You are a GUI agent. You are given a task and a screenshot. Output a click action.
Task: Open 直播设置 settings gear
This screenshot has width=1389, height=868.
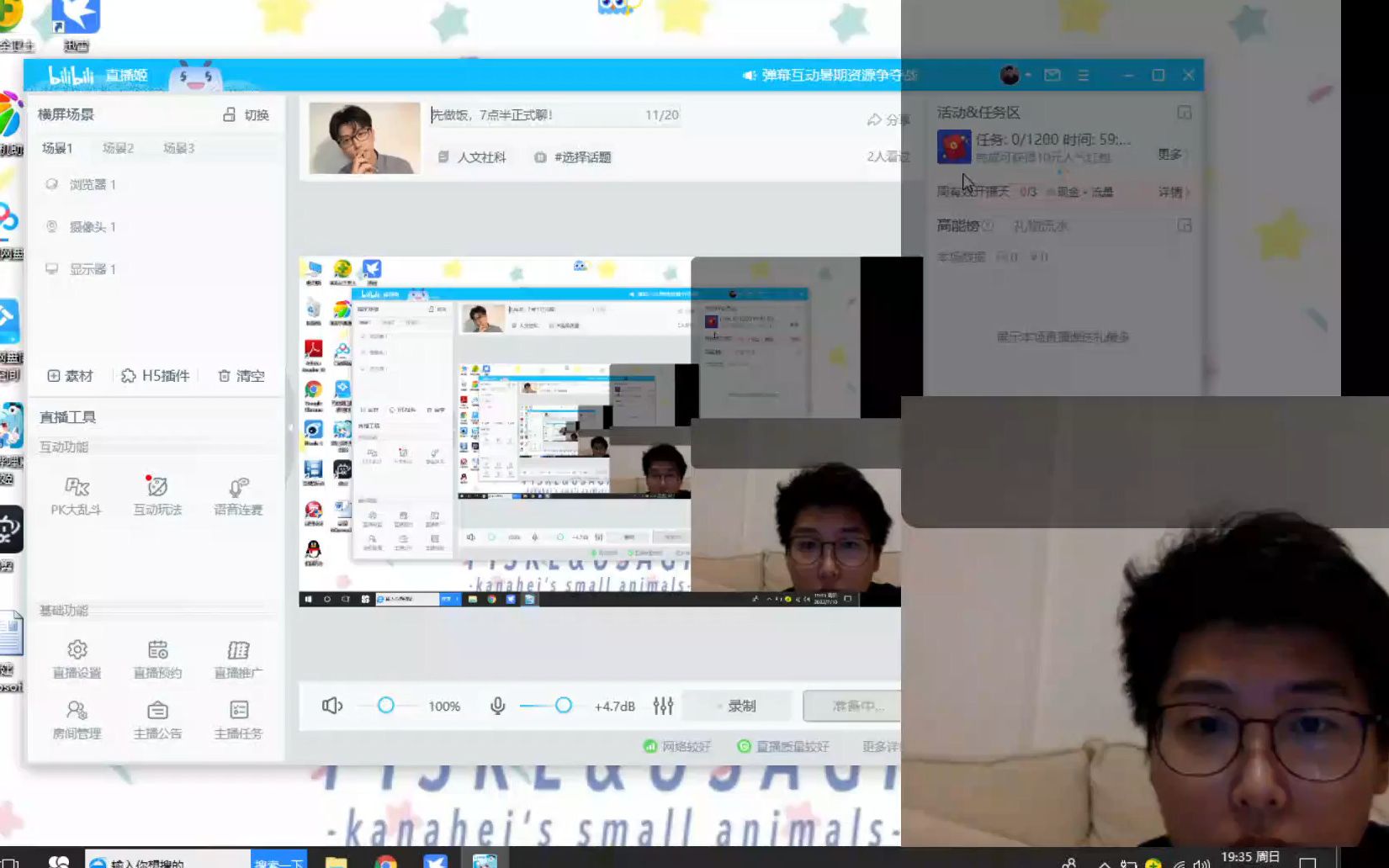point(77,659)
